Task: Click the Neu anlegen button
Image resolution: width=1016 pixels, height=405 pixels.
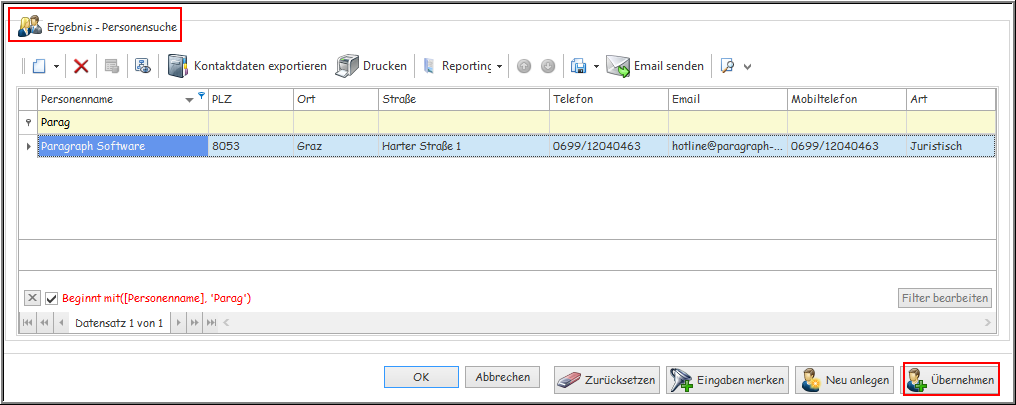Action: [845, 380]
